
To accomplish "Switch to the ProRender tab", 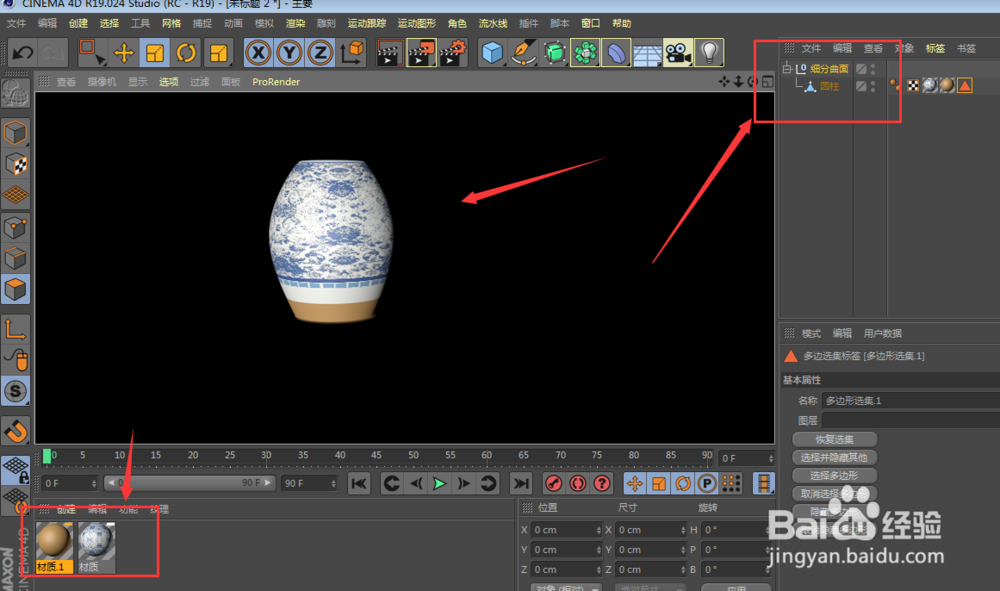I will click(276, 82).
